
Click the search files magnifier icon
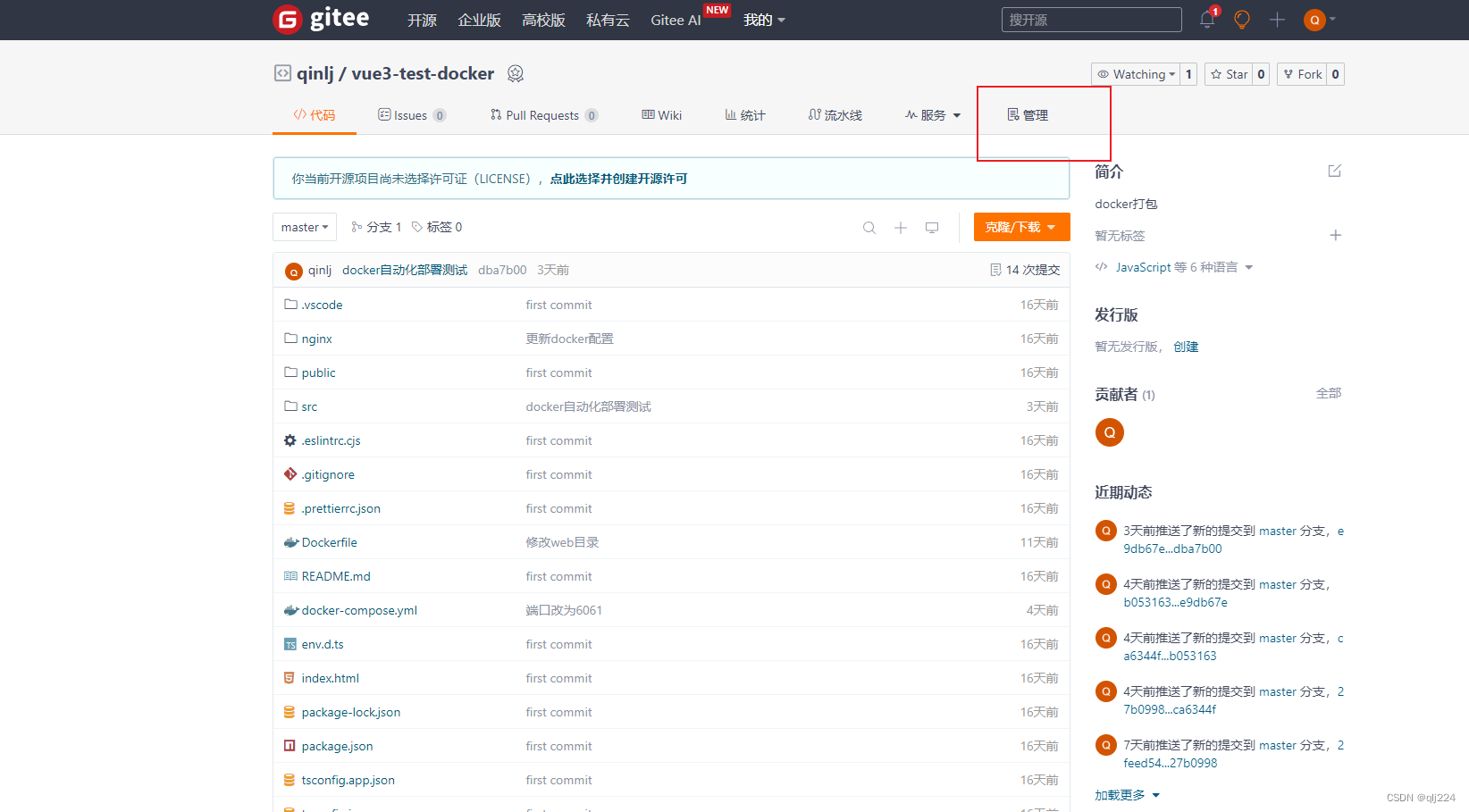point(869,228)
